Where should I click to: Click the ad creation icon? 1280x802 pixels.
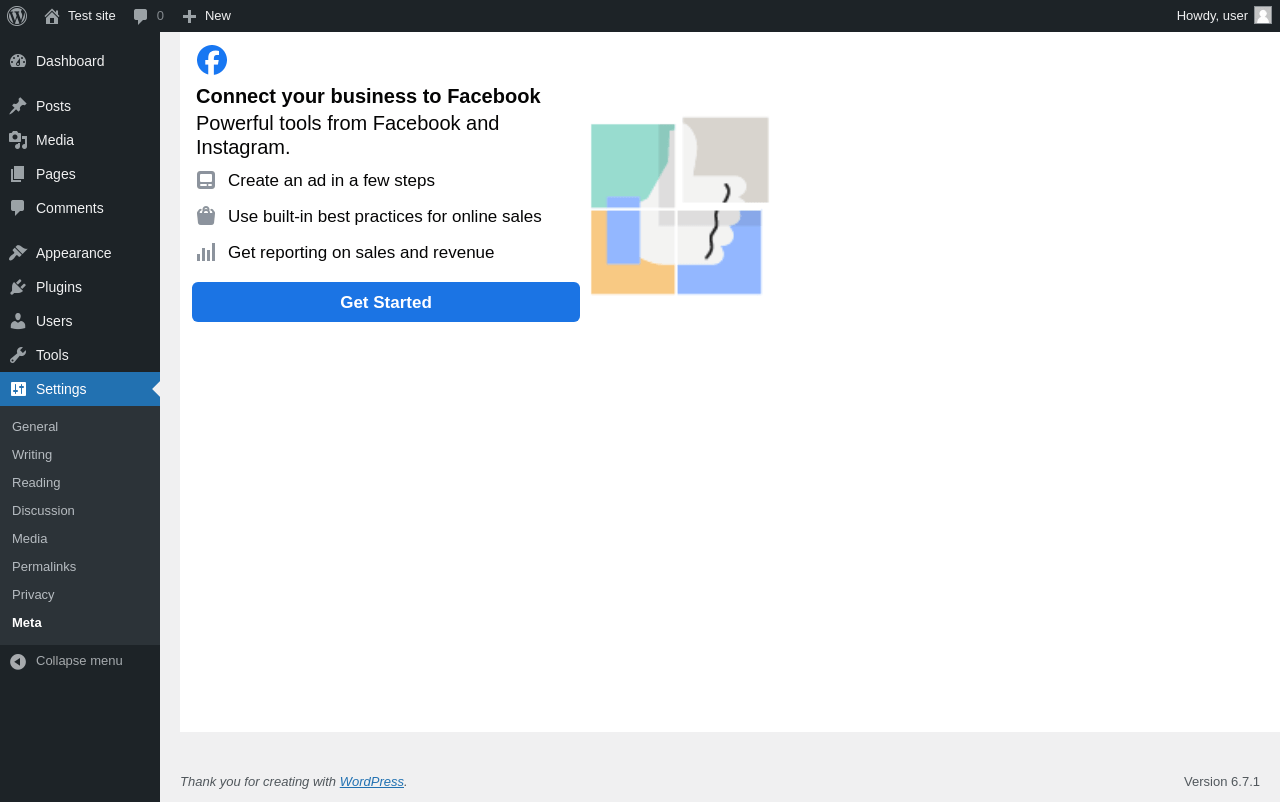click(x=206, y=180)
